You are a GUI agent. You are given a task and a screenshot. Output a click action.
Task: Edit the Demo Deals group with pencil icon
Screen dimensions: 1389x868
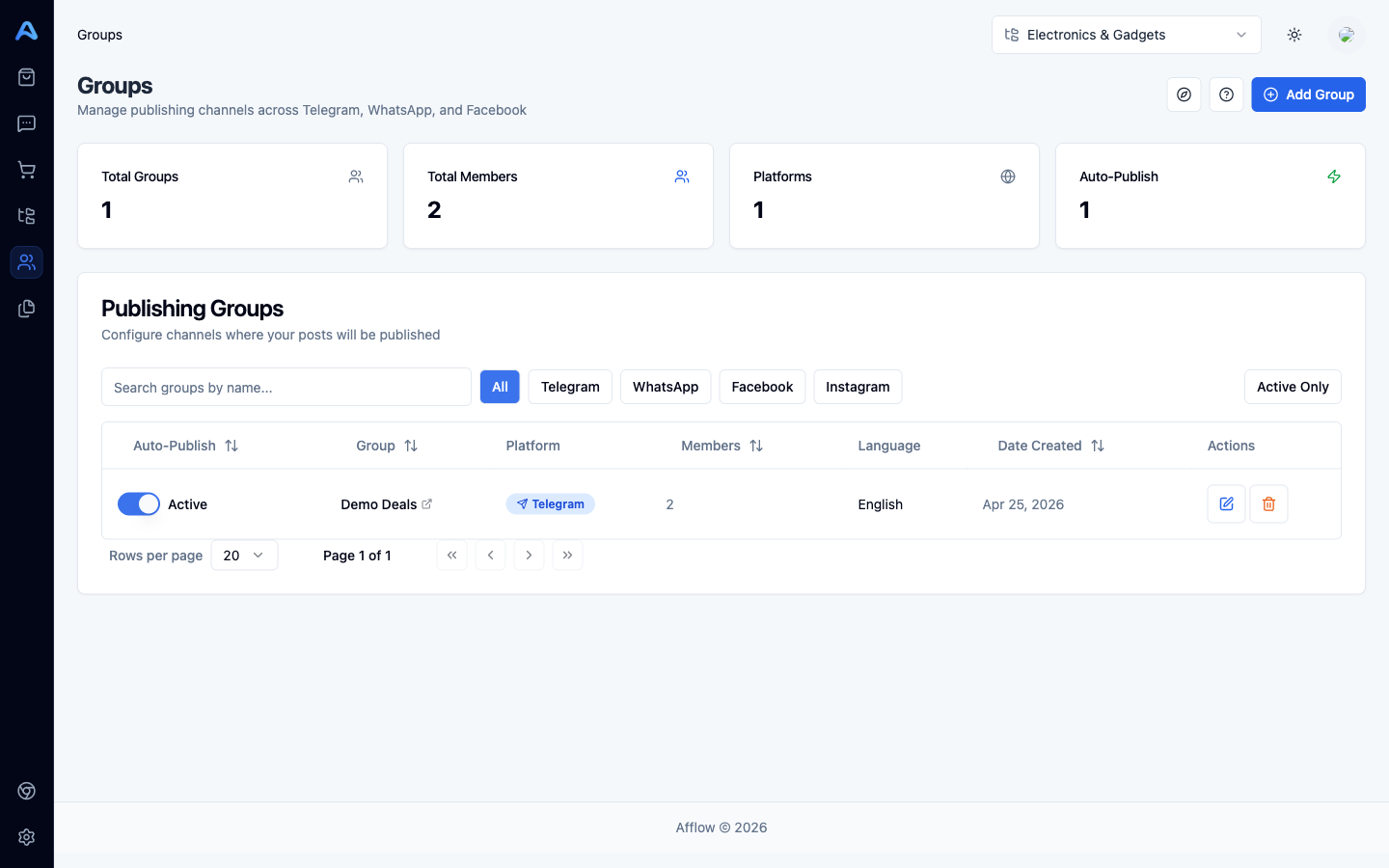coord(1226,503)
